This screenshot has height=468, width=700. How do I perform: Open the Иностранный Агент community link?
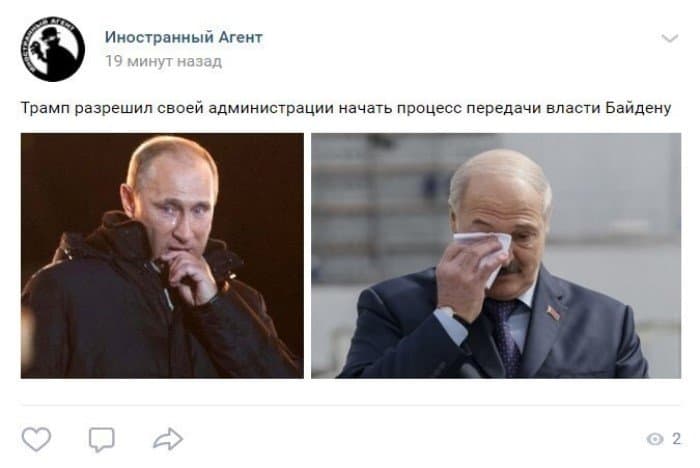183,37
